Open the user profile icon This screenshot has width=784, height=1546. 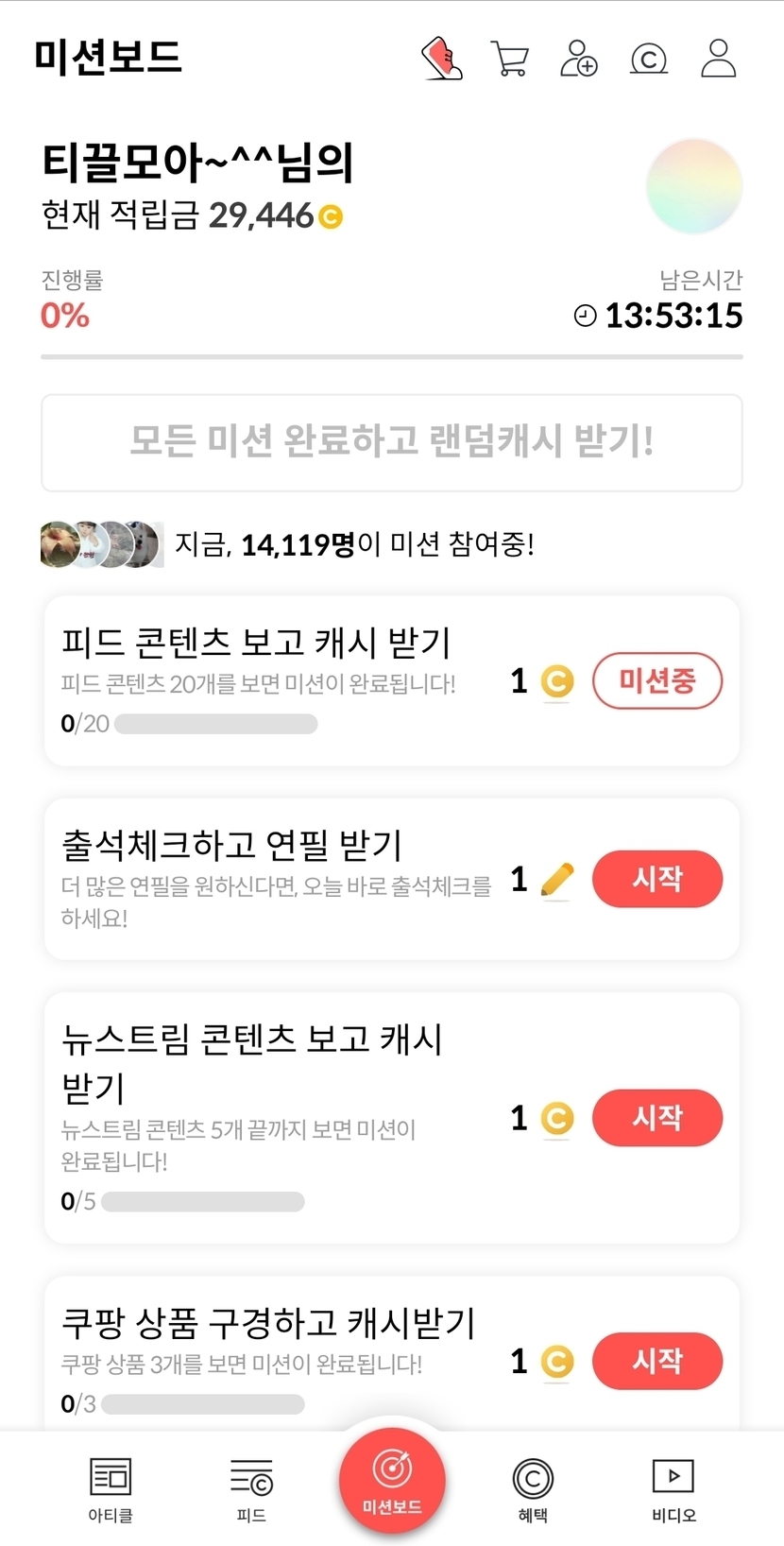tap(719, 59)
